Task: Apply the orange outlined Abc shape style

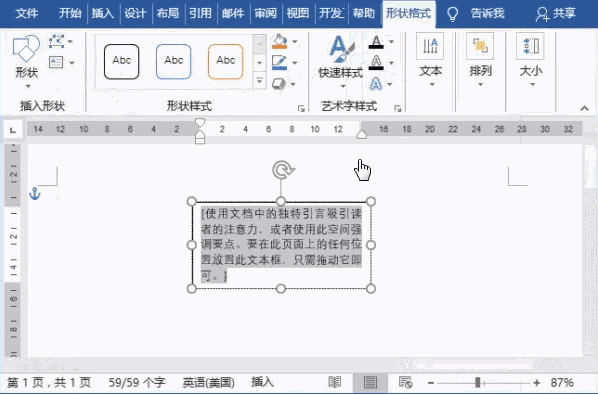Action: point(225,61)
